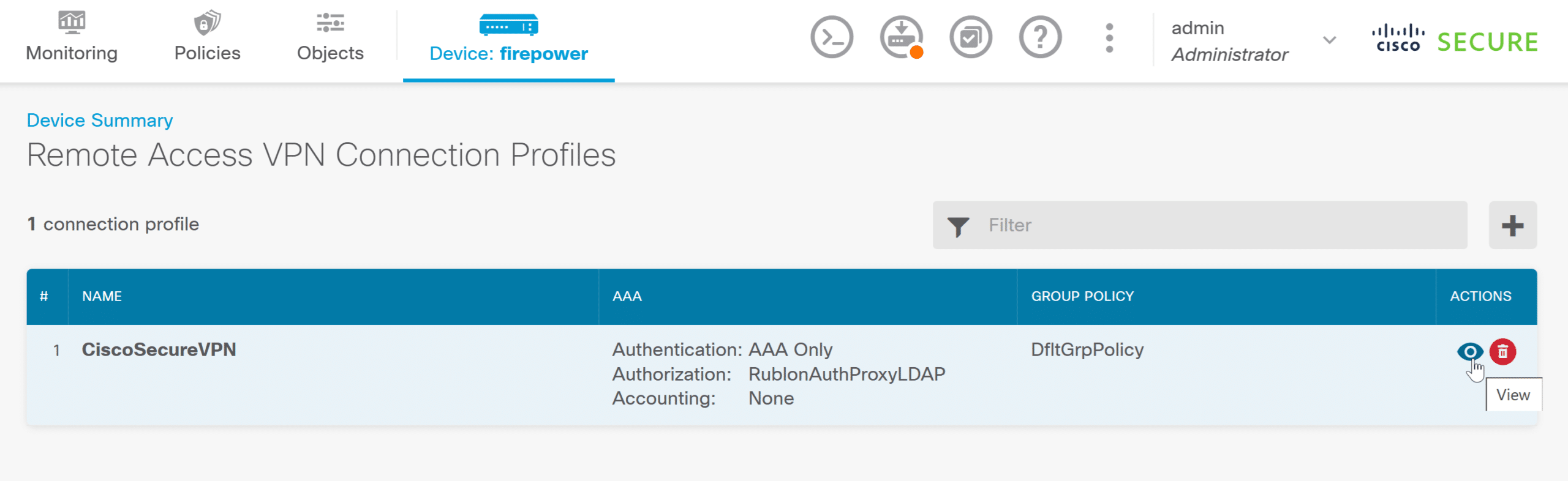The image size is (1568, 481).
Task: Click the NAME column header
Action: point(102,296)
